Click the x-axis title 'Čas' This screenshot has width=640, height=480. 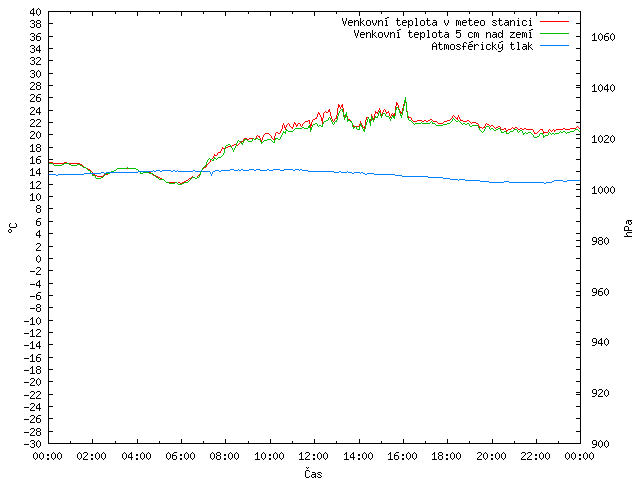click(x=313, y=473)
